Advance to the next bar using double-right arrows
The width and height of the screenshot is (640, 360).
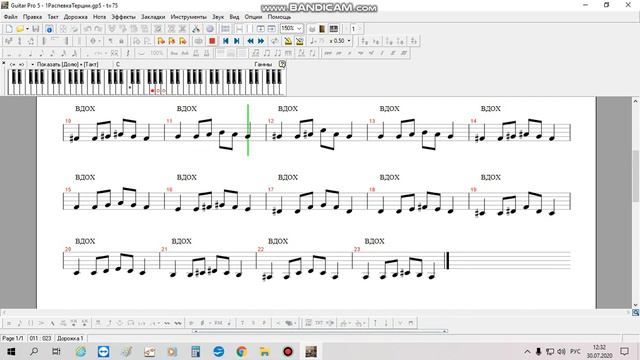(x=261, y=41)
